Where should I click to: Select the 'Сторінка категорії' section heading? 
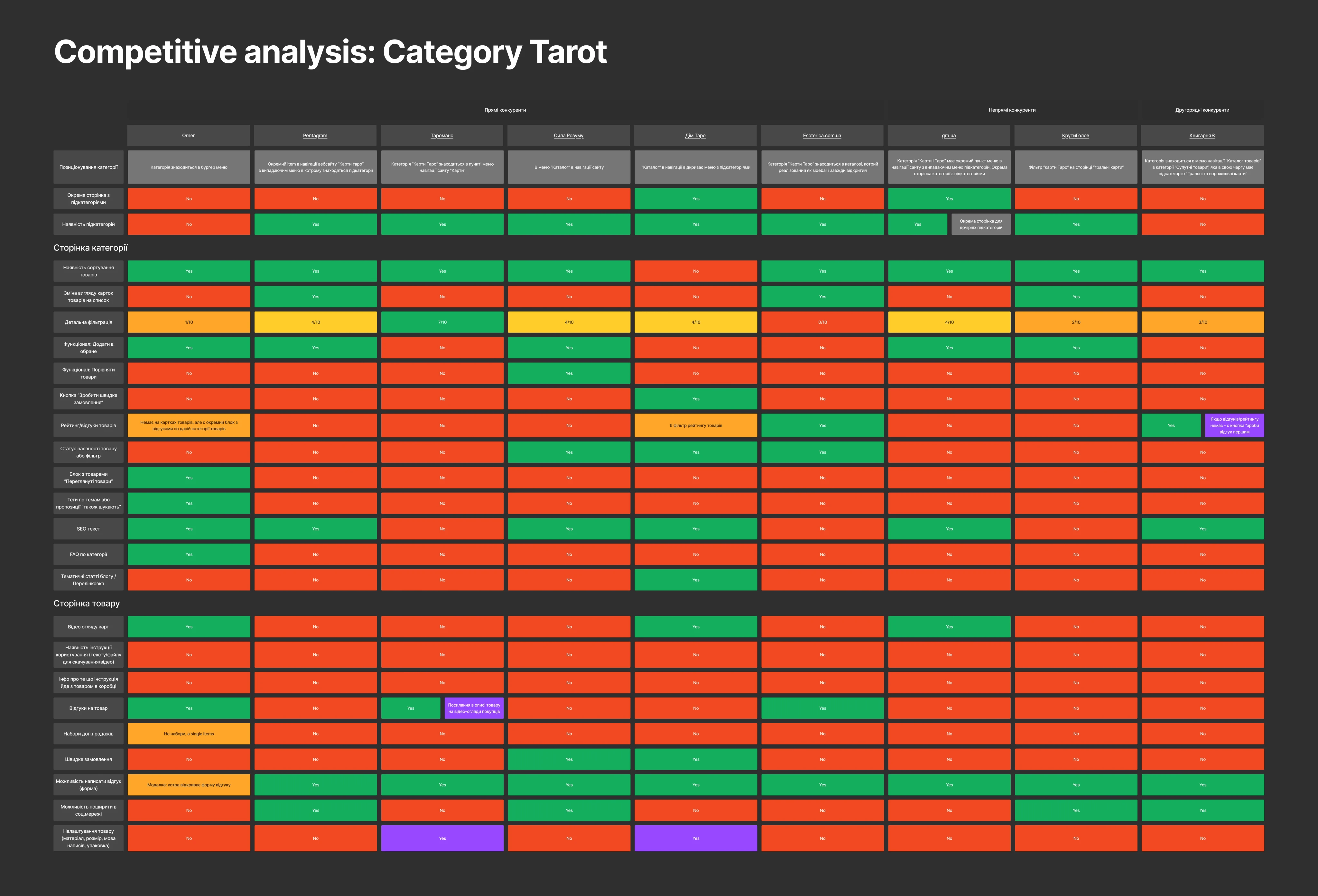coord(91,248)
